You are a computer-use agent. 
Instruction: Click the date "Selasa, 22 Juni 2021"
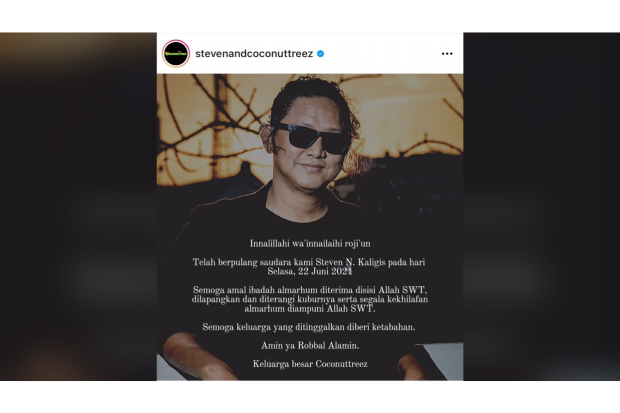(x=310, y=271)
